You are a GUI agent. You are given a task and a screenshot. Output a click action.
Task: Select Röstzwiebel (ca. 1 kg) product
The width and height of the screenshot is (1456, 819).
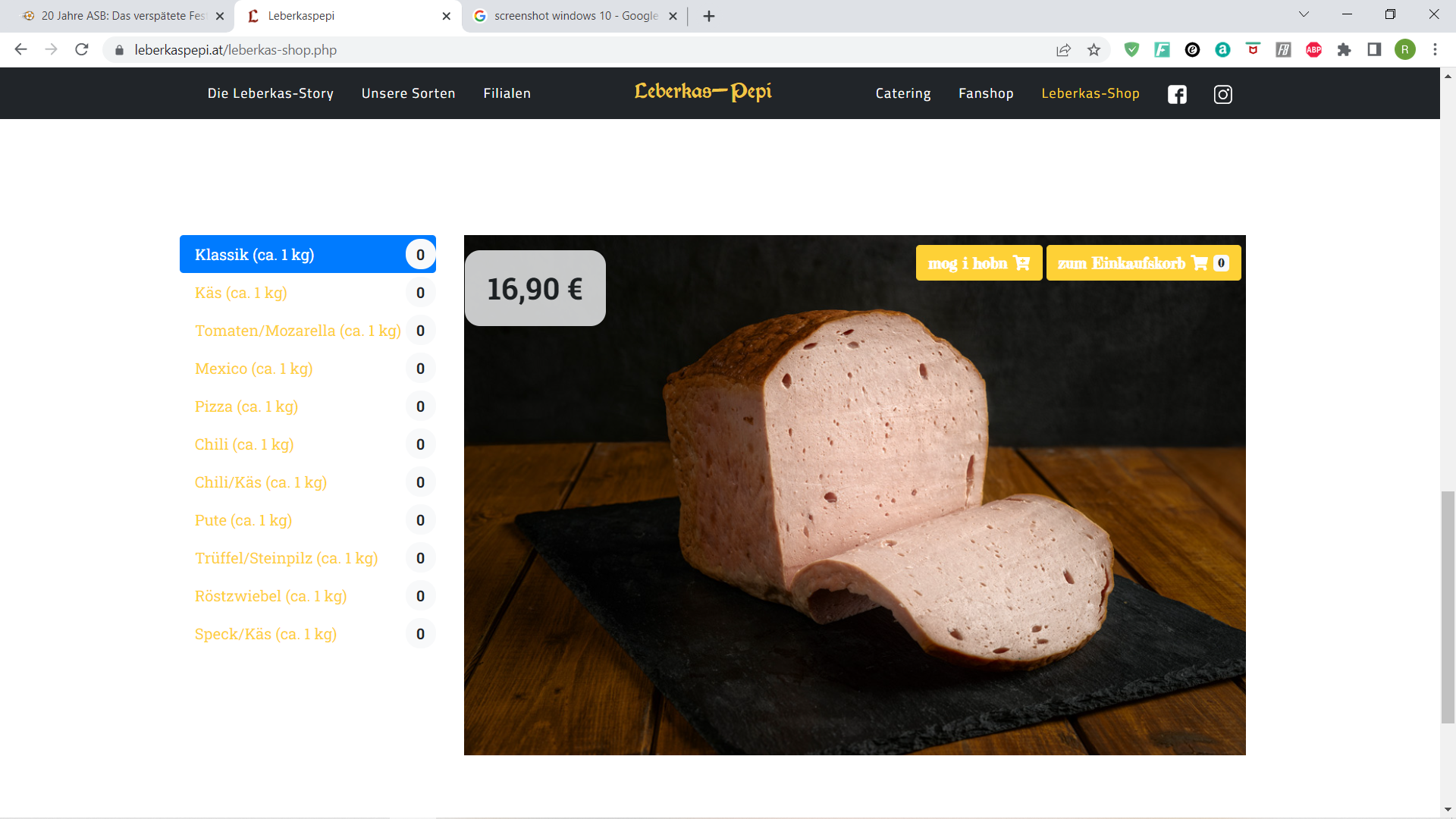pyautogui.click(x=308, y=596)
